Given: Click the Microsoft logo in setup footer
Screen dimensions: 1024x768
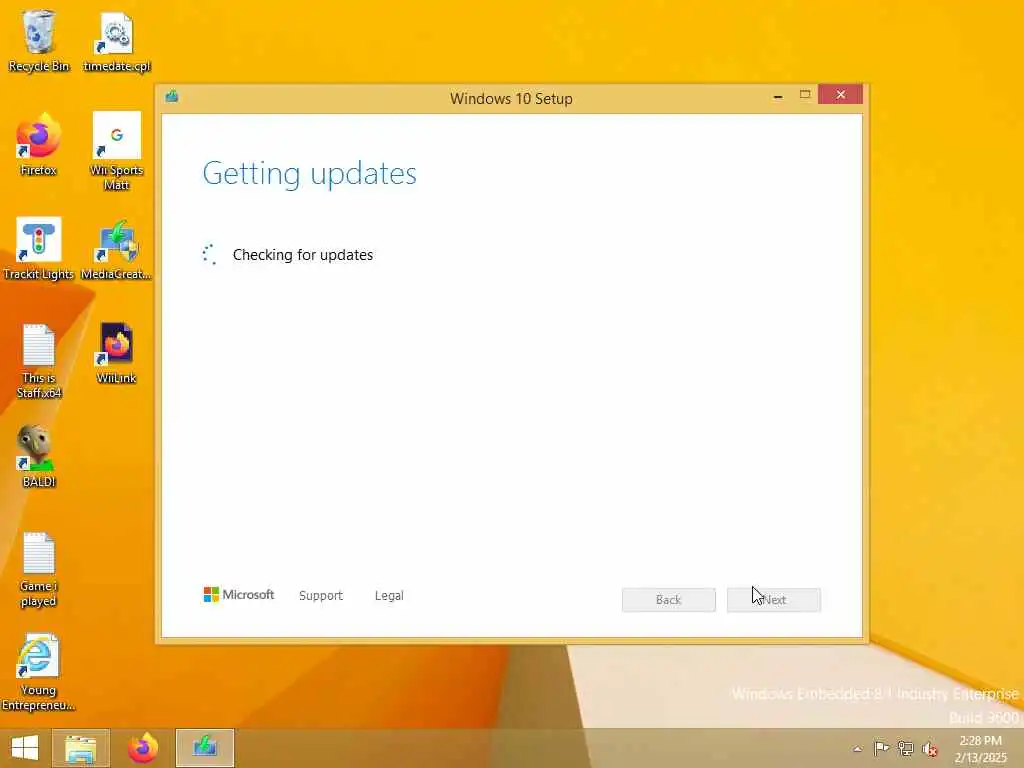Looking at the screenshot, I should [x=239, y=595].
